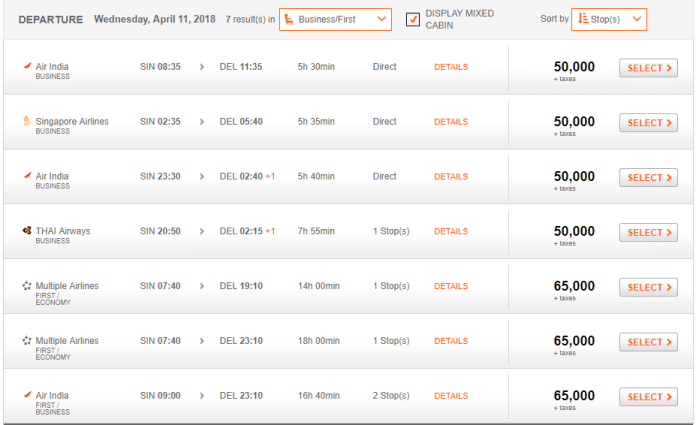This screenshot has width=696, height=425.
Task: Click the 'DEPARTURE' heading
Action: [51, 20]
